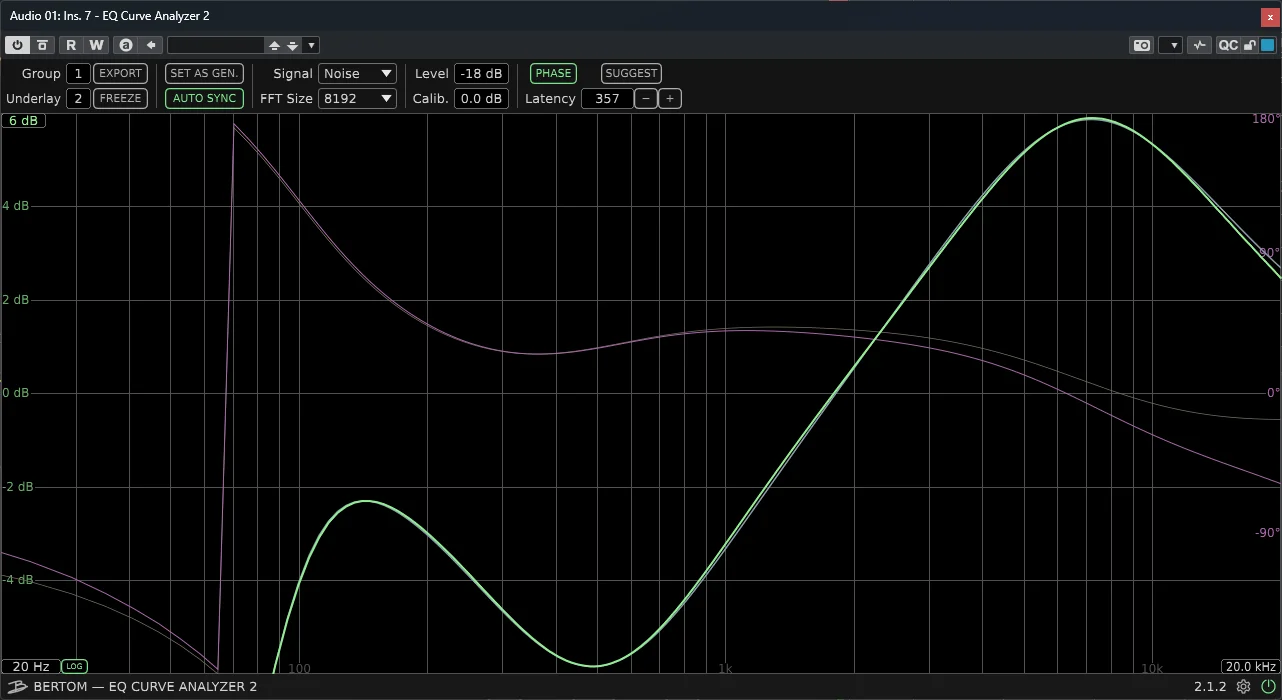
Task: Open the Signal type dropdown
Action: (357, 73)
